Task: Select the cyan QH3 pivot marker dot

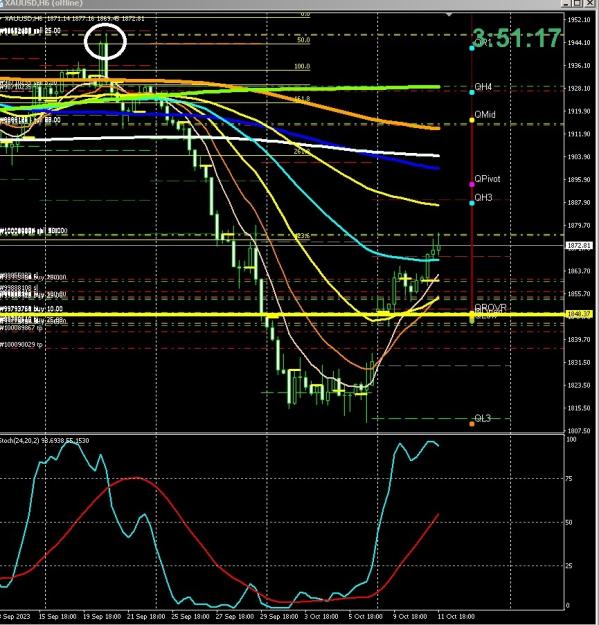Action: click(x=472, y=203)
